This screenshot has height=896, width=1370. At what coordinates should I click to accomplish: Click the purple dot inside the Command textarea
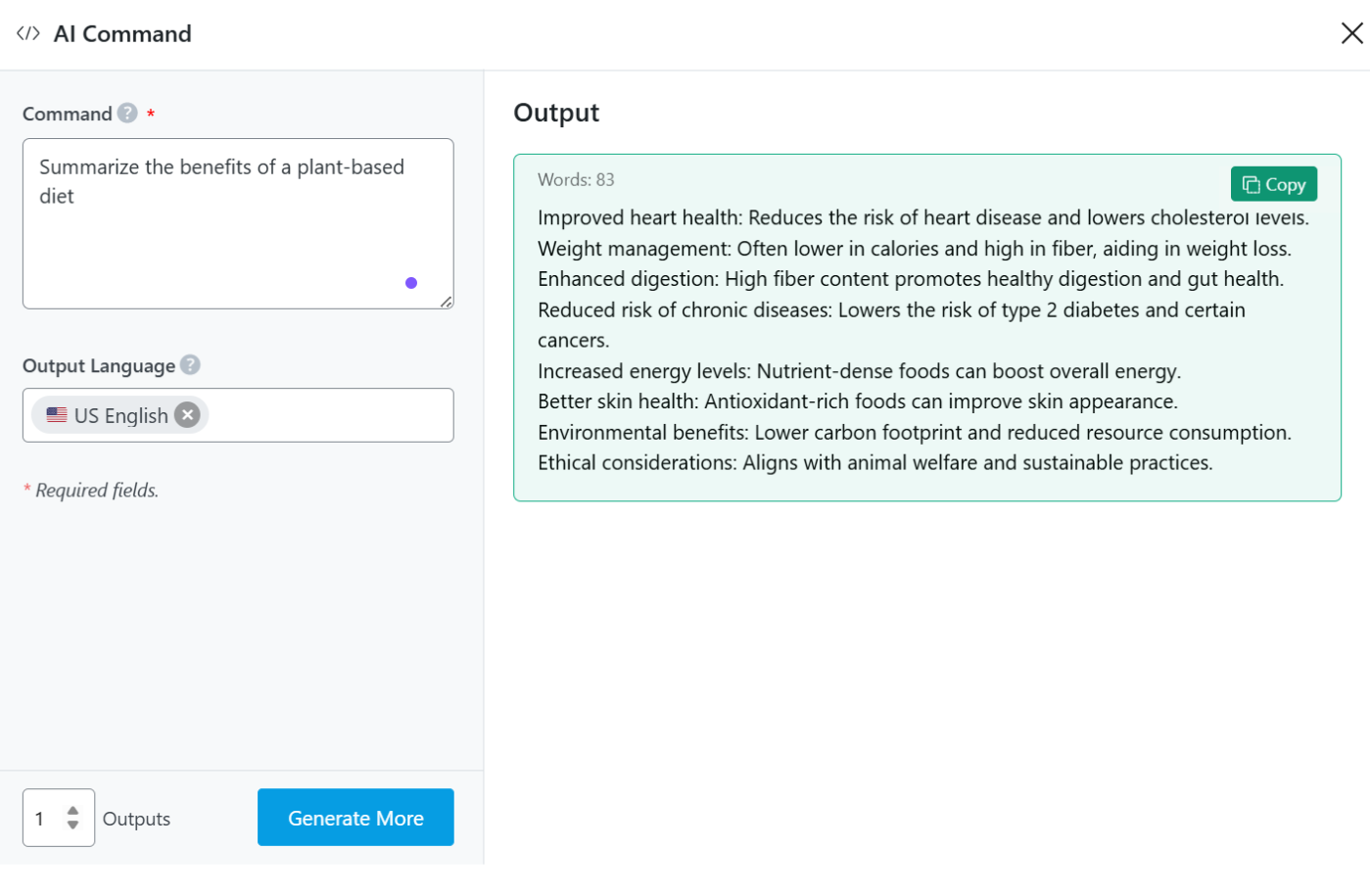pyautogui.click(x=411, y=283)
